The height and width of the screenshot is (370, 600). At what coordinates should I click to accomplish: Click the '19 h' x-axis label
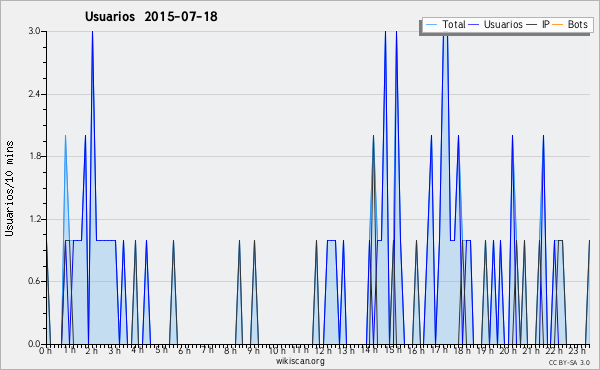tap(486, 351)
